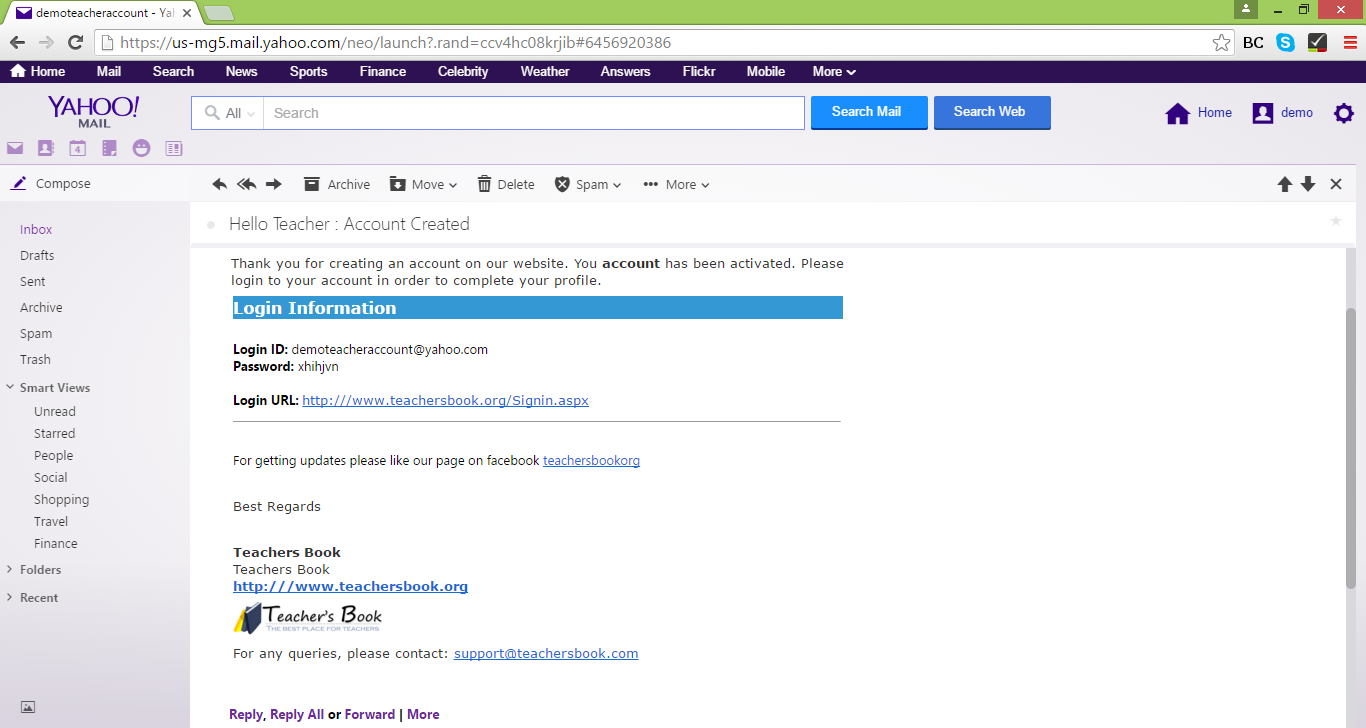Select the Travel smart view
Image resolution: width=1366 pixels, height=728 pixels.
tap(51, 521)
